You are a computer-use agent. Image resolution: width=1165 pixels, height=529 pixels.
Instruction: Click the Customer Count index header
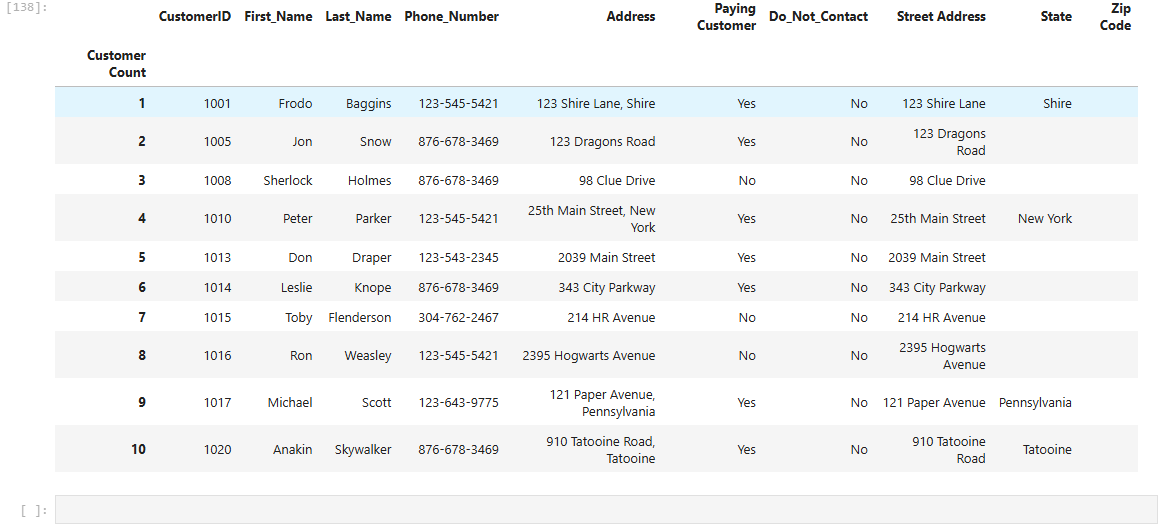click(116, 64)
